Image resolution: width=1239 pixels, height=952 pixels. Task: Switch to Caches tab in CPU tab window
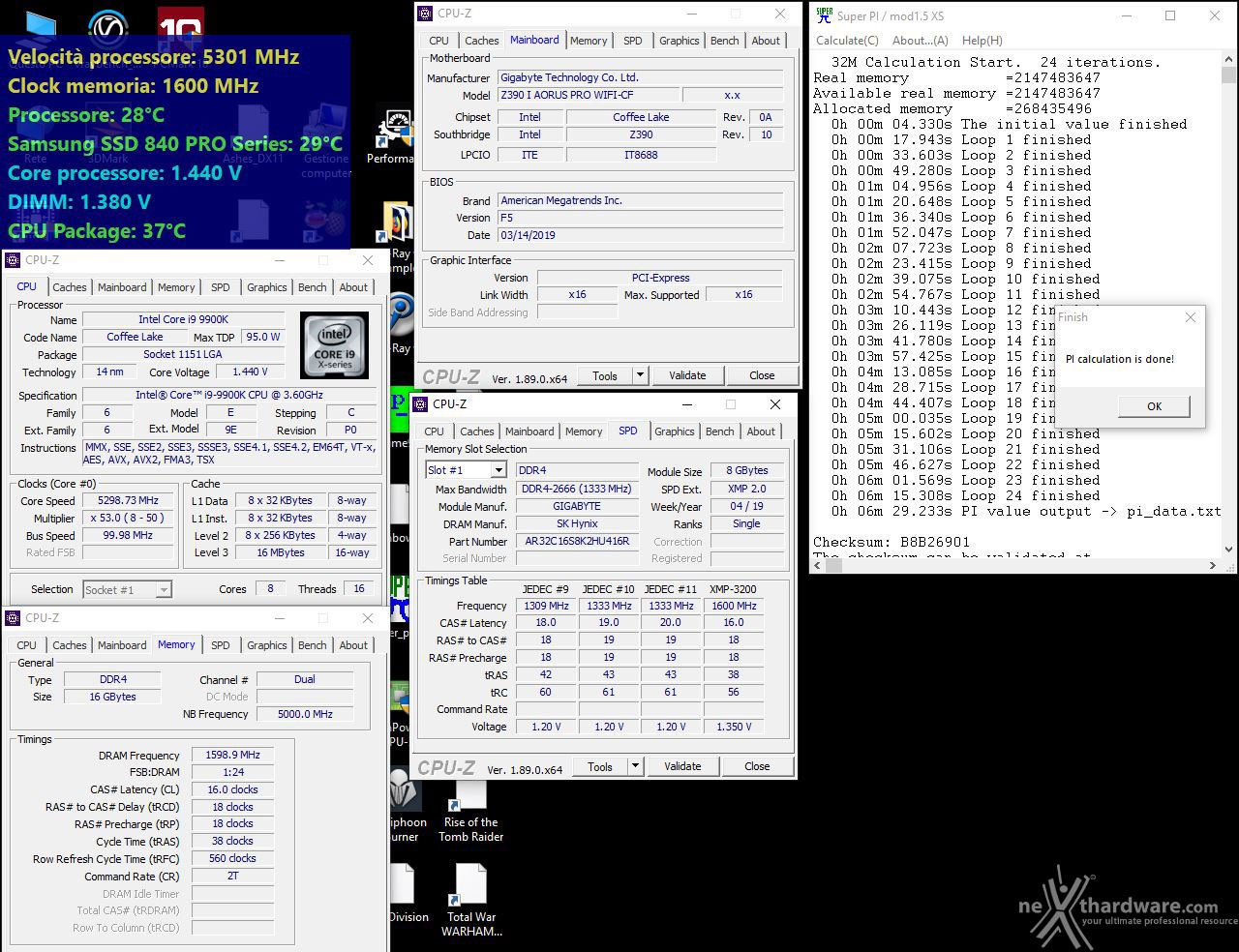coord(70,287)
